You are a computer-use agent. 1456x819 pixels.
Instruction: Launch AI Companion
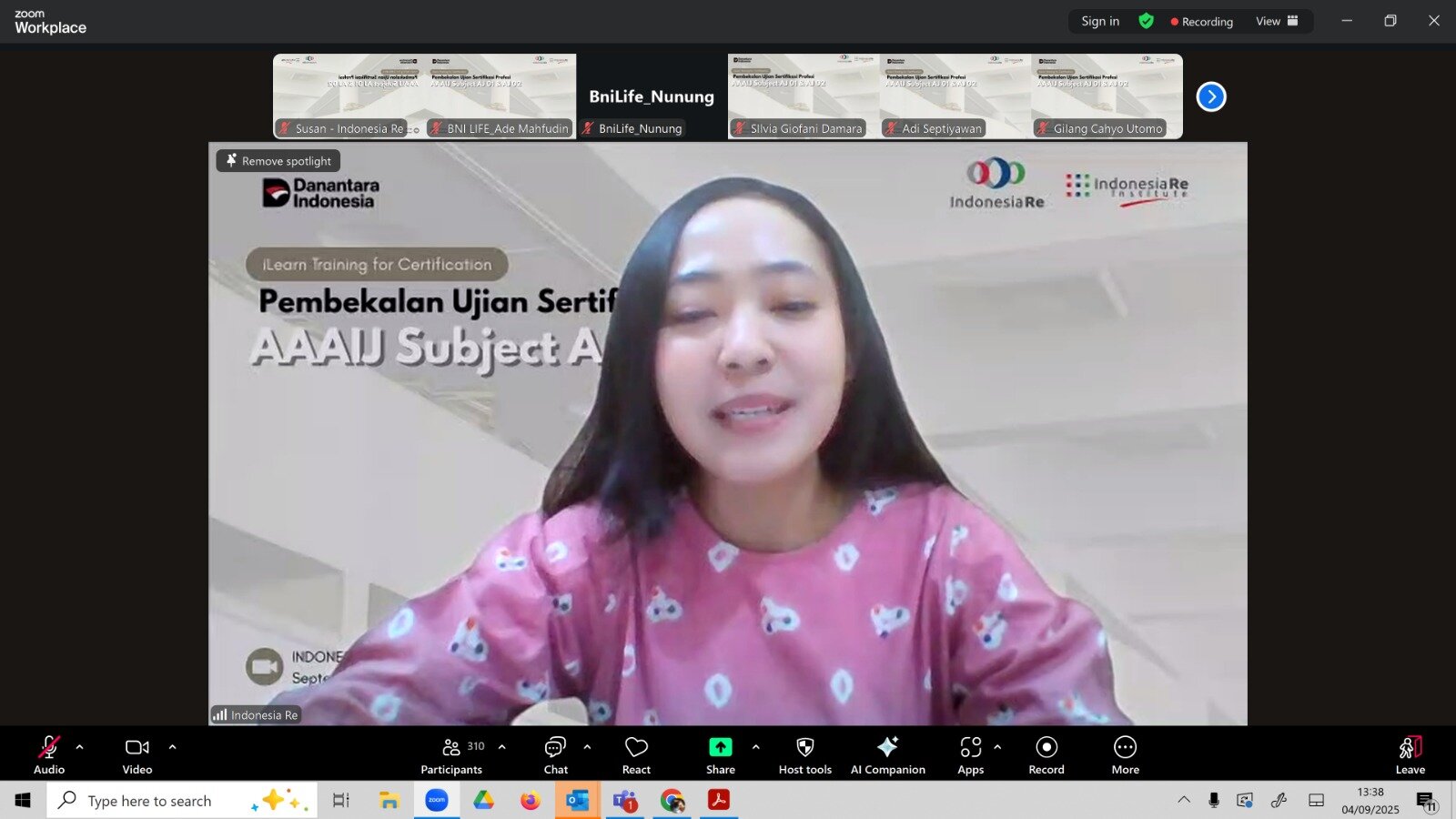pyautogui.click(x=887, y=755)
